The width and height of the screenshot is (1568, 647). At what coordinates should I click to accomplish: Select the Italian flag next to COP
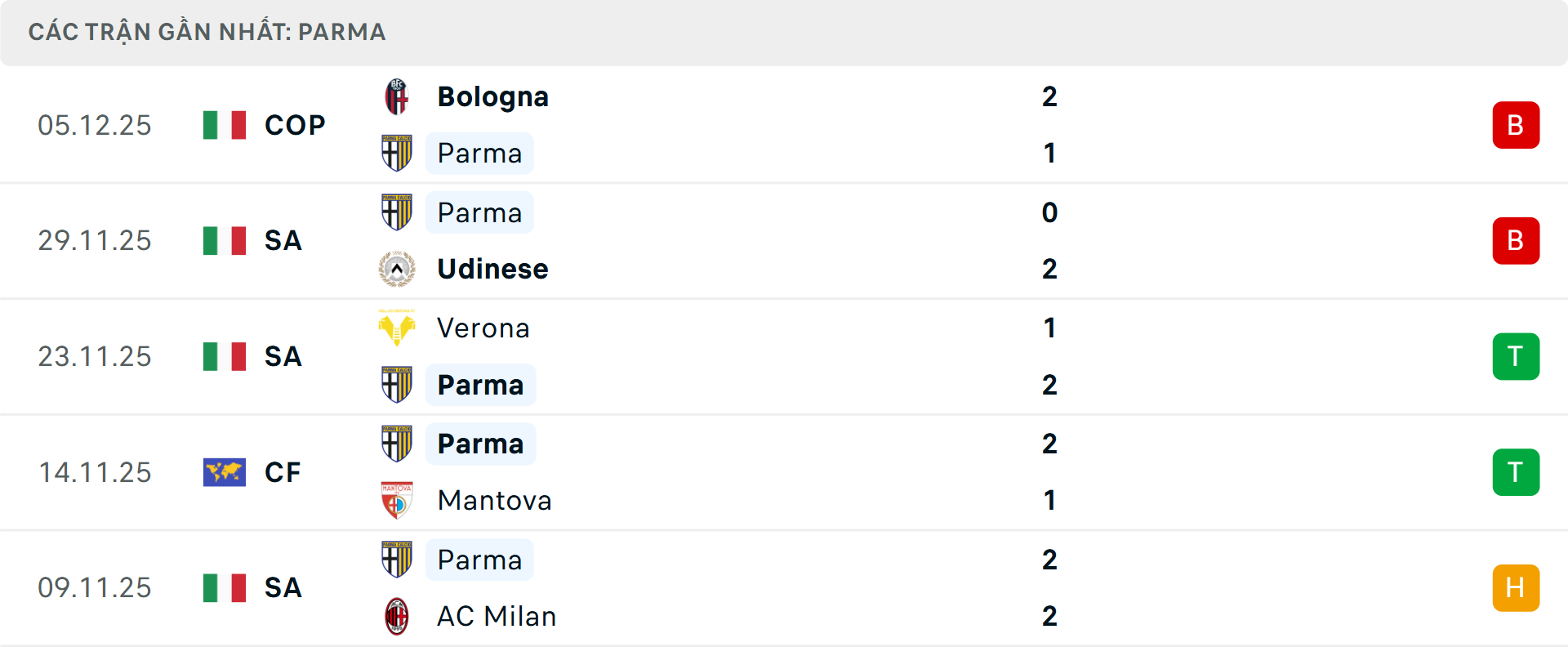[225, 124]
